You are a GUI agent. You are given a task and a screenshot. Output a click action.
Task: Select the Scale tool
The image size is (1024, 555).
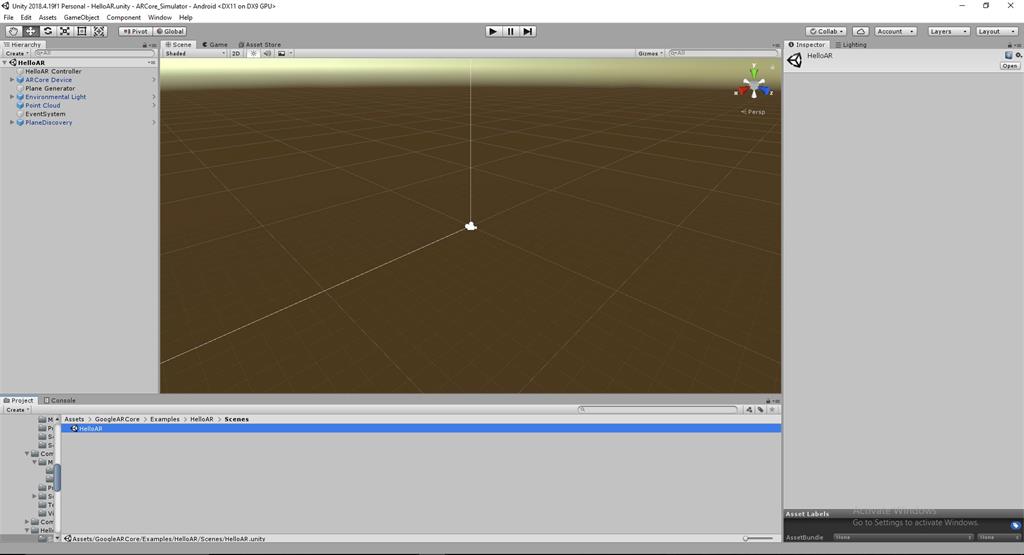tap(65, 31)
